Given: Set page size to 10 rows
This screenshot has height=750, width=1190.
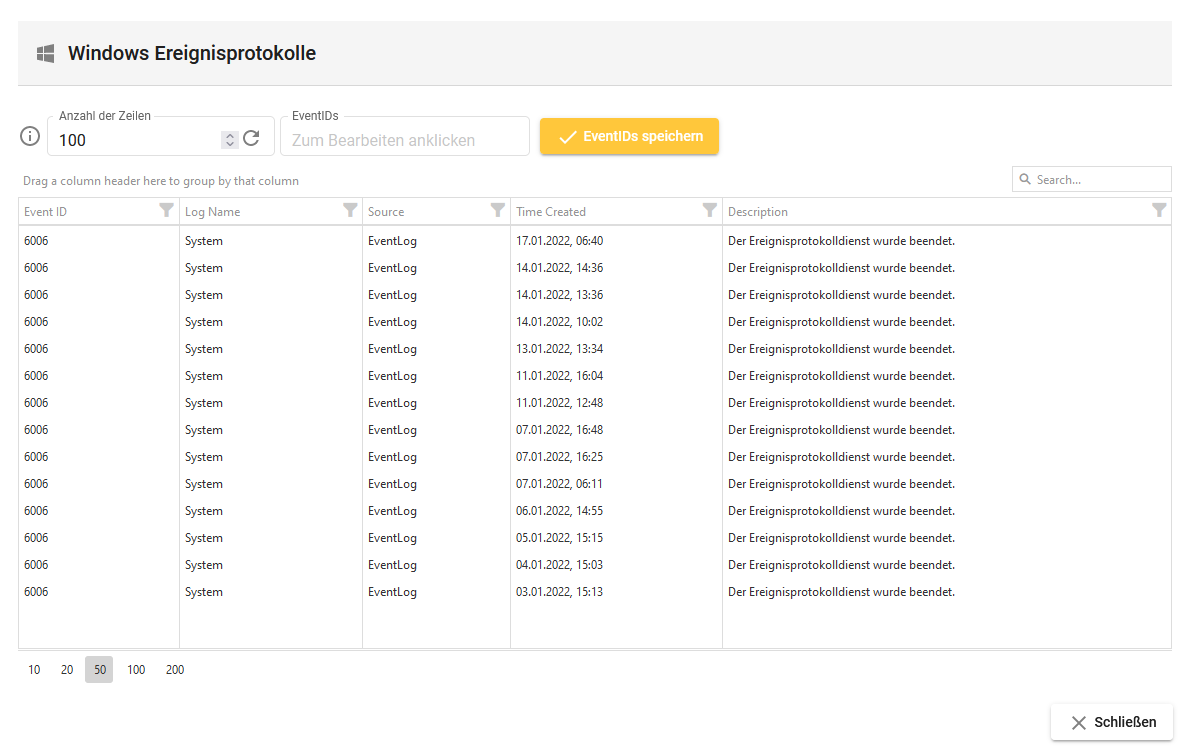Looking at the screenshot, I should click(34, 670).
